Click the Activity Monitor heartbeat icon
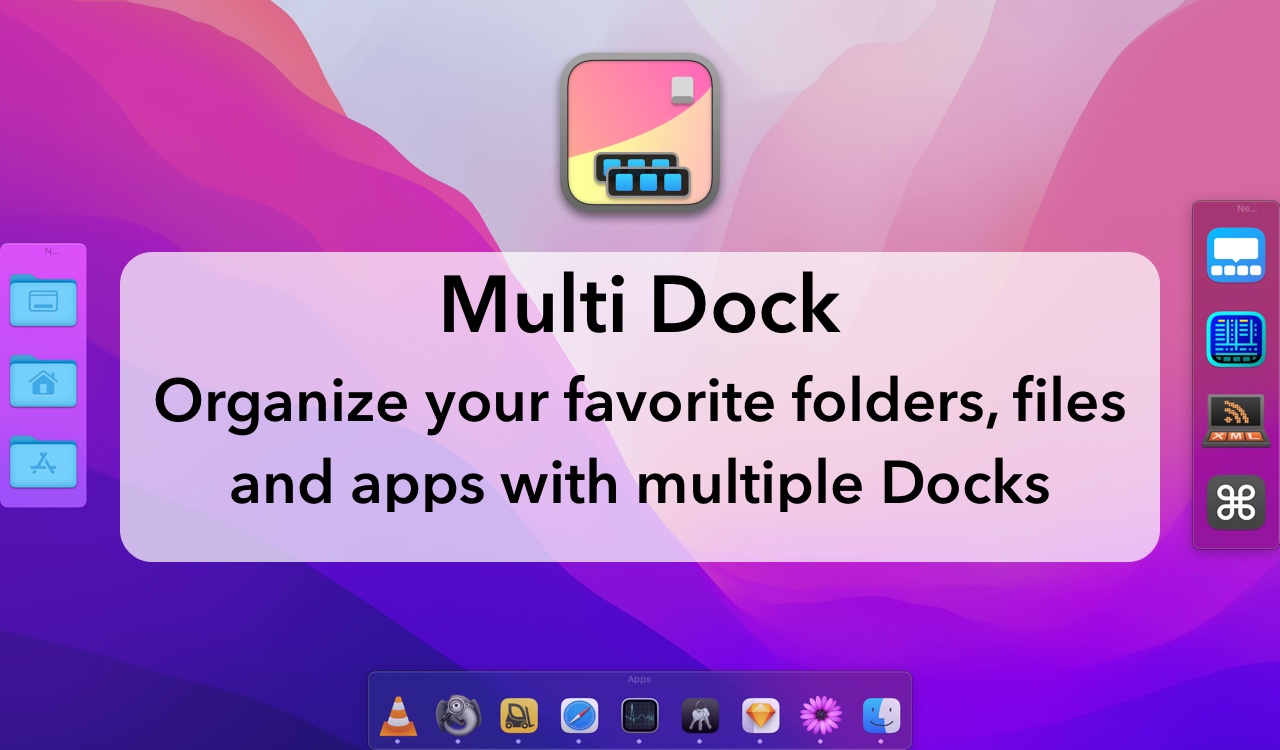1280x750 pixels. click(639, 716)
